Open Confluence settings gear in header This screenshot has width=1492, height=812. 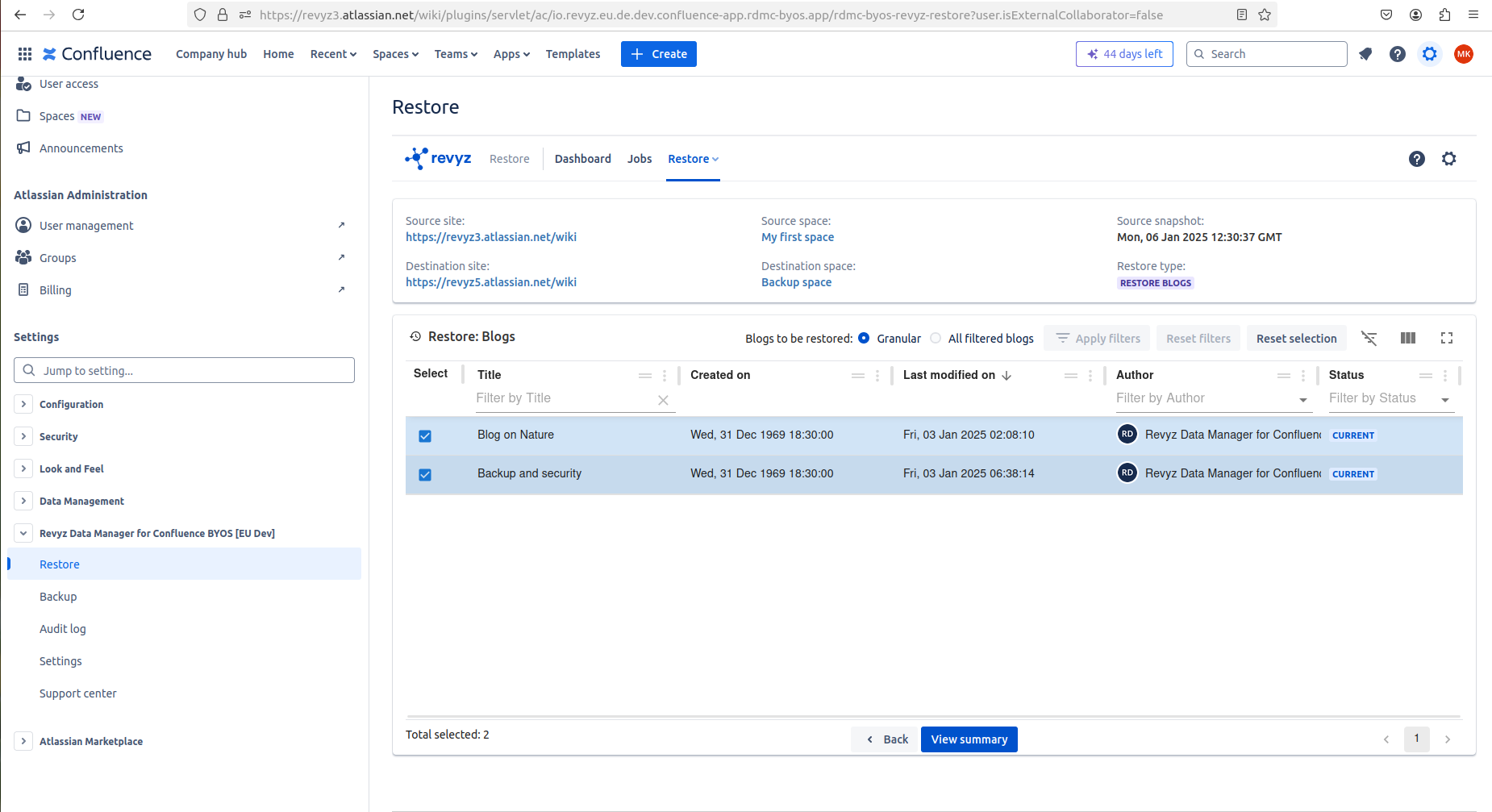(x=1430, y=54)
